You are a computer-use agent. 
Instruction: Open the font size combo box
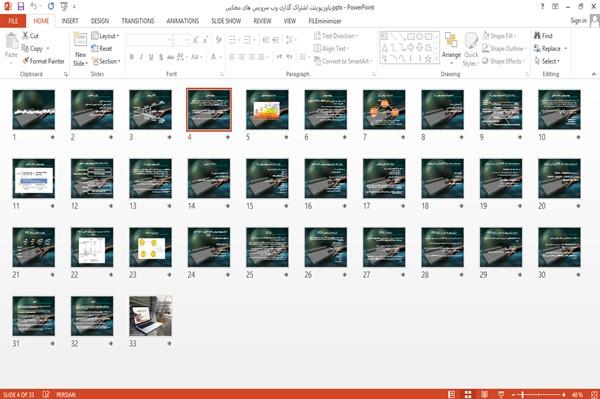point(181,40)
